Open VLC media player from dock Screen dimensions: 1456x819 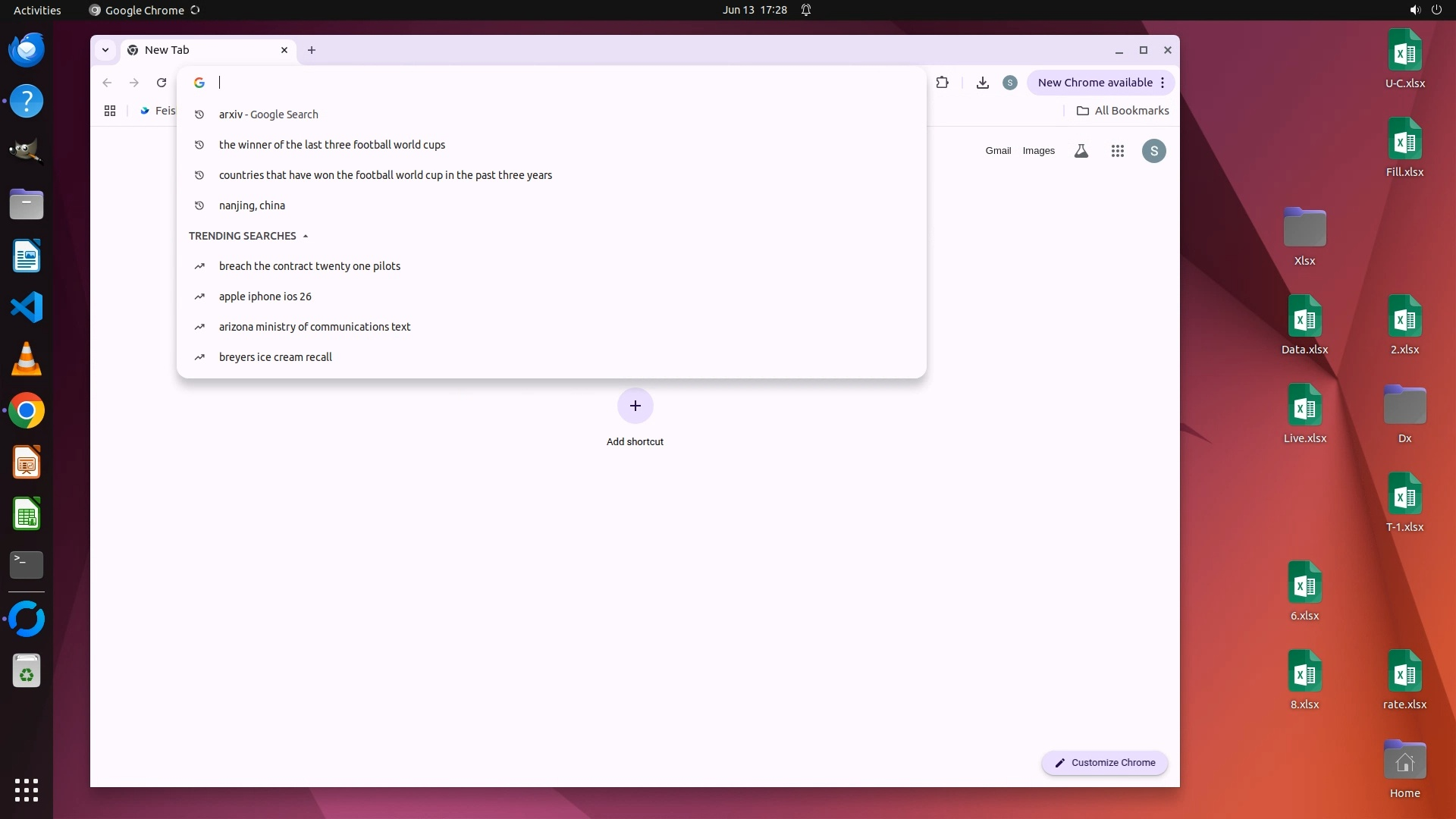click(x=27, y=359)
